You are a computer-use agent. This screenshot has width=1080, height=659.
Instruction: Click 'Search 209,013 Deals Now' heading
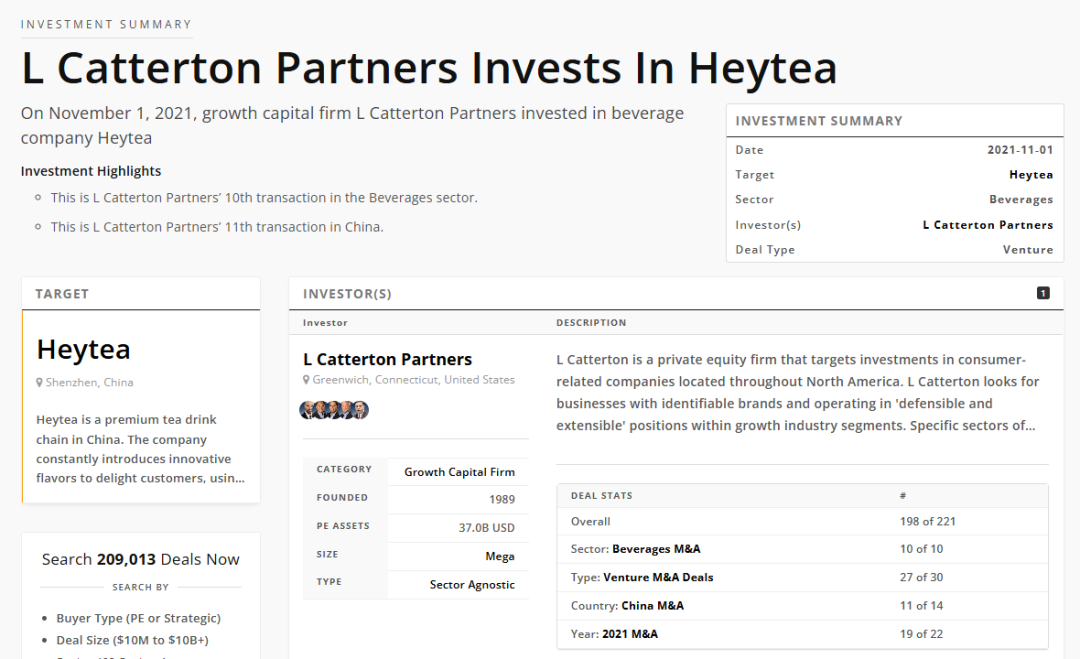point(141,559)
